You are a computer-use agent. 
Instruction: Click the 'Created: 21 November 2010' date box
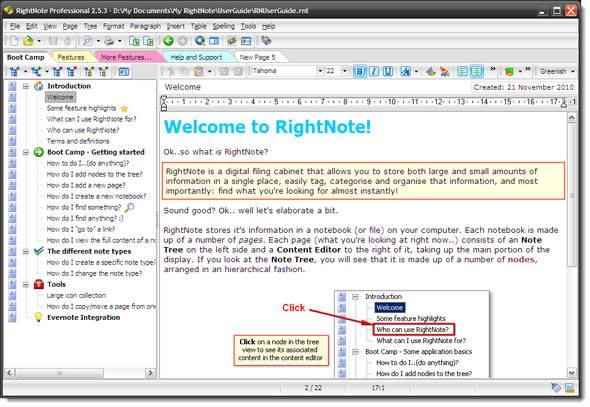tap(523, 87)
